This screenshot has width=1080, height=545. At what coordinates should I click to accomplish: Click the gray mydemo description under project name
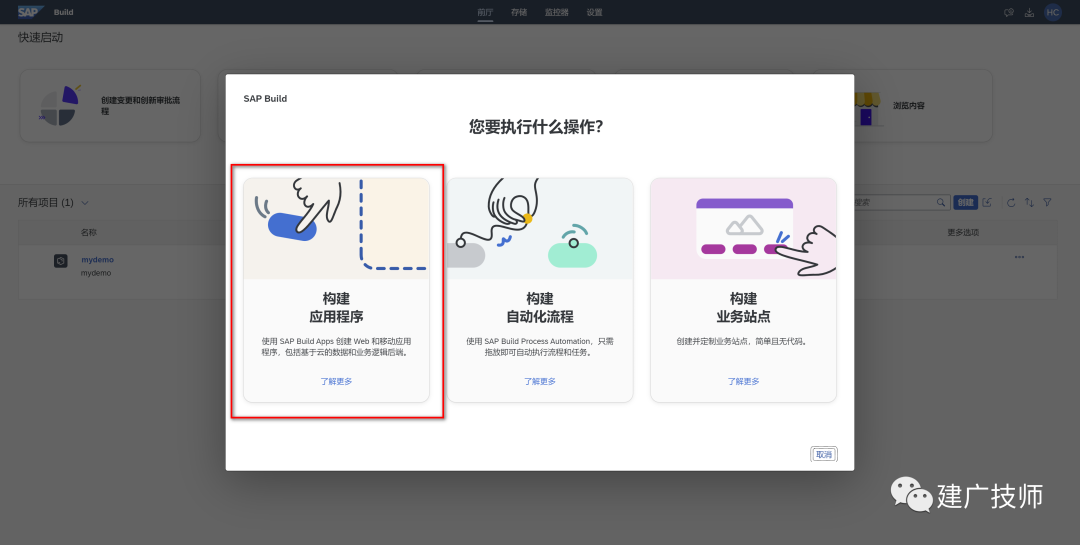96,273
